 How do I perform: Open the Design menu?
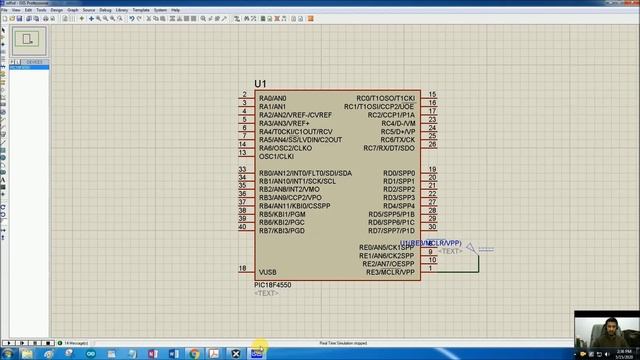57,10
